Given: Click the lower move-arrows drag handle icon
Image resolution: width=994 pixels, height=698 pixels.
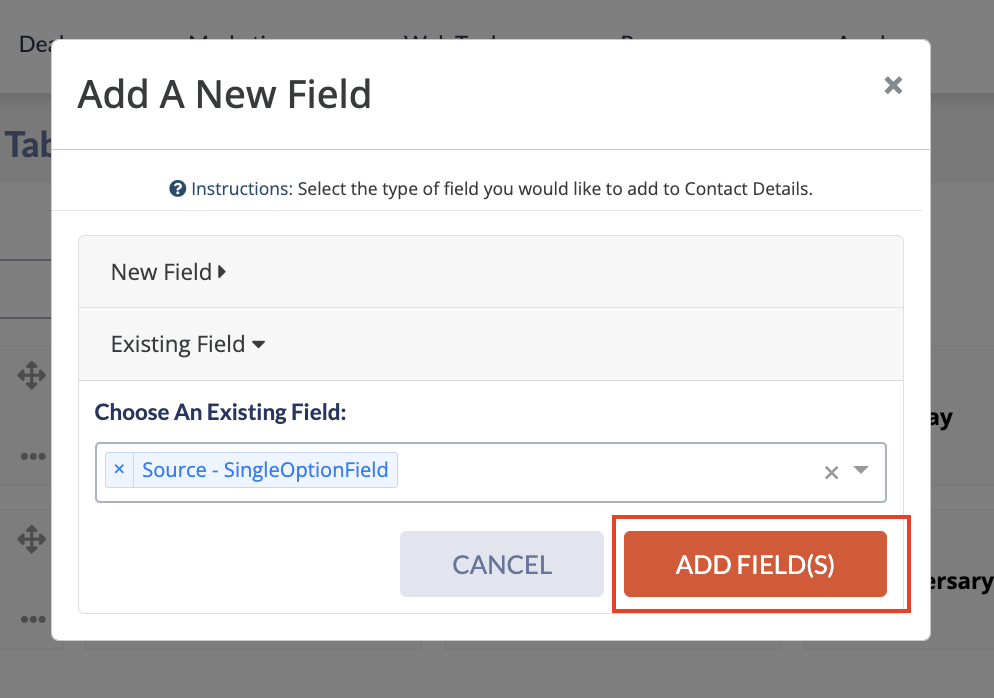Looking at the screenshot, I should pyautogui.click(x=32, y=539).
